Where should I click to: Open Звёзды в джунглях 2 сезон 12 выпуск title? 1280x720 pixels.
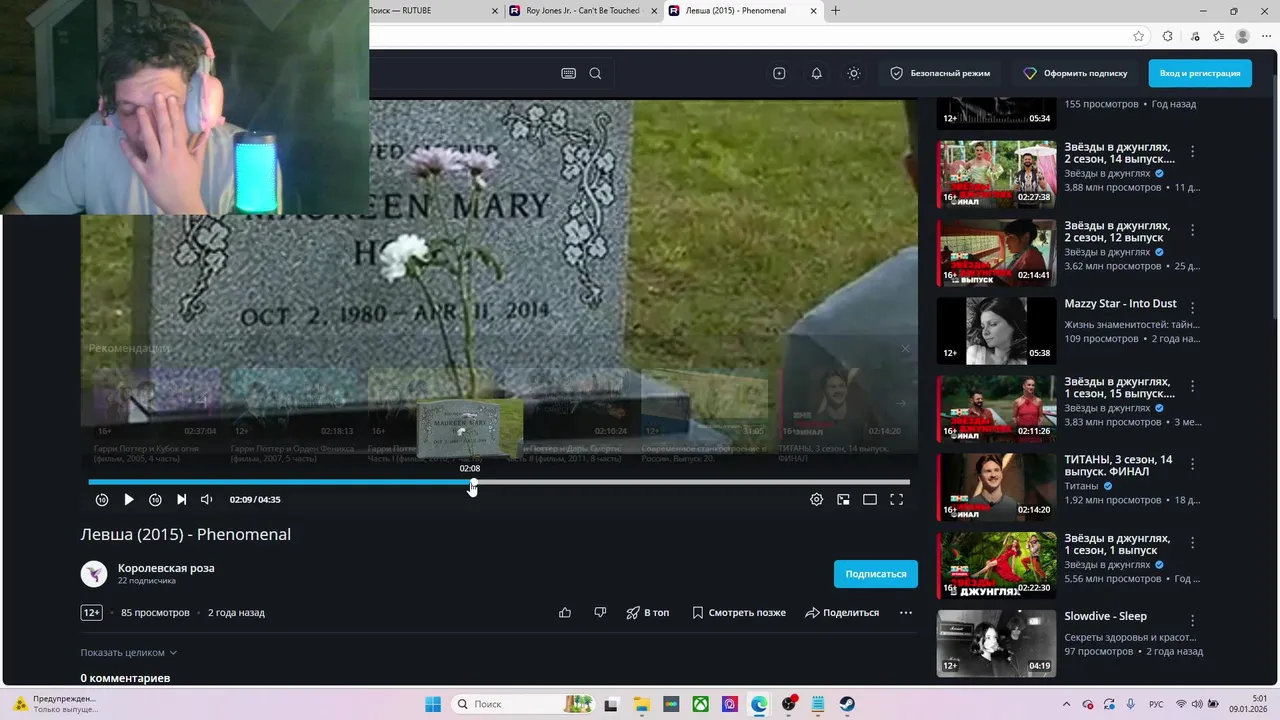point(1117,232)
